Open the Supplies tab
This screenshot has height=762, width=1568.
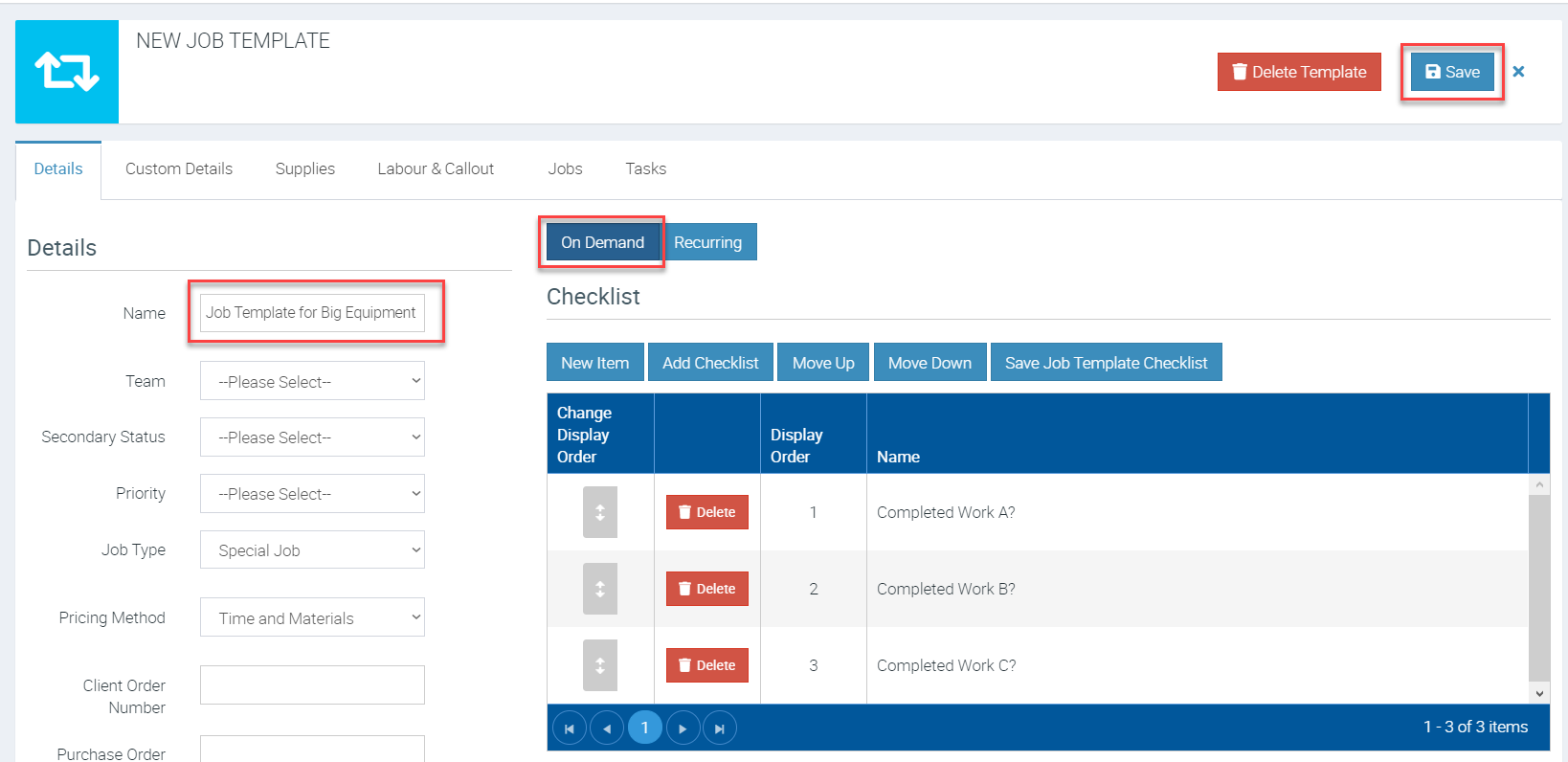[305, 168]
